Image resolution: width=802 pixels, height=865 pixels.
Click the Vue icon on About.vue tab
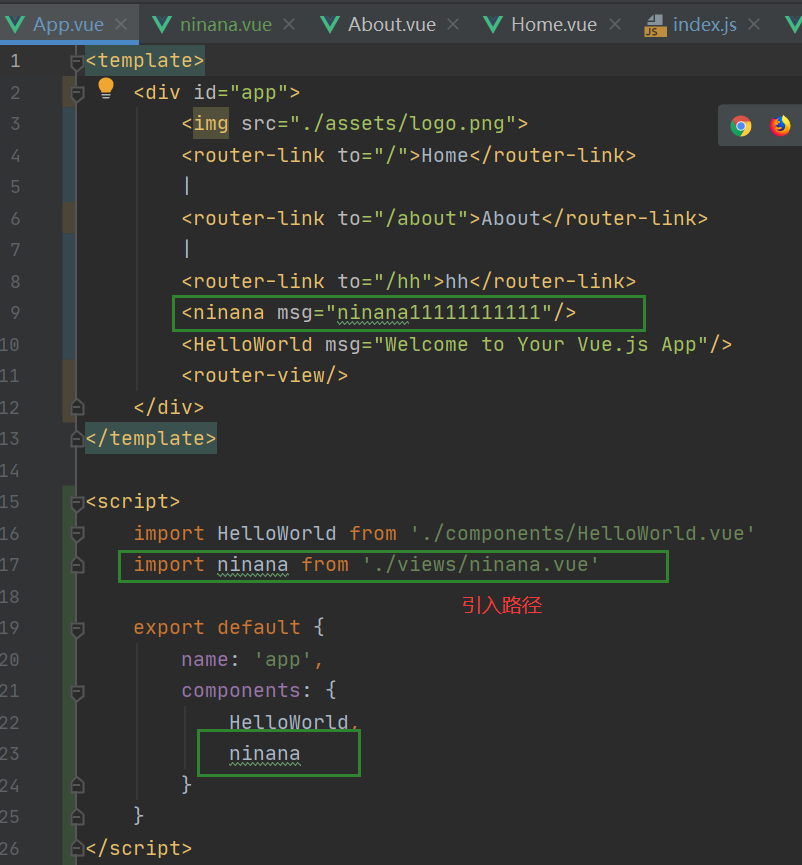pyautogui.click(x=329, y=24)
